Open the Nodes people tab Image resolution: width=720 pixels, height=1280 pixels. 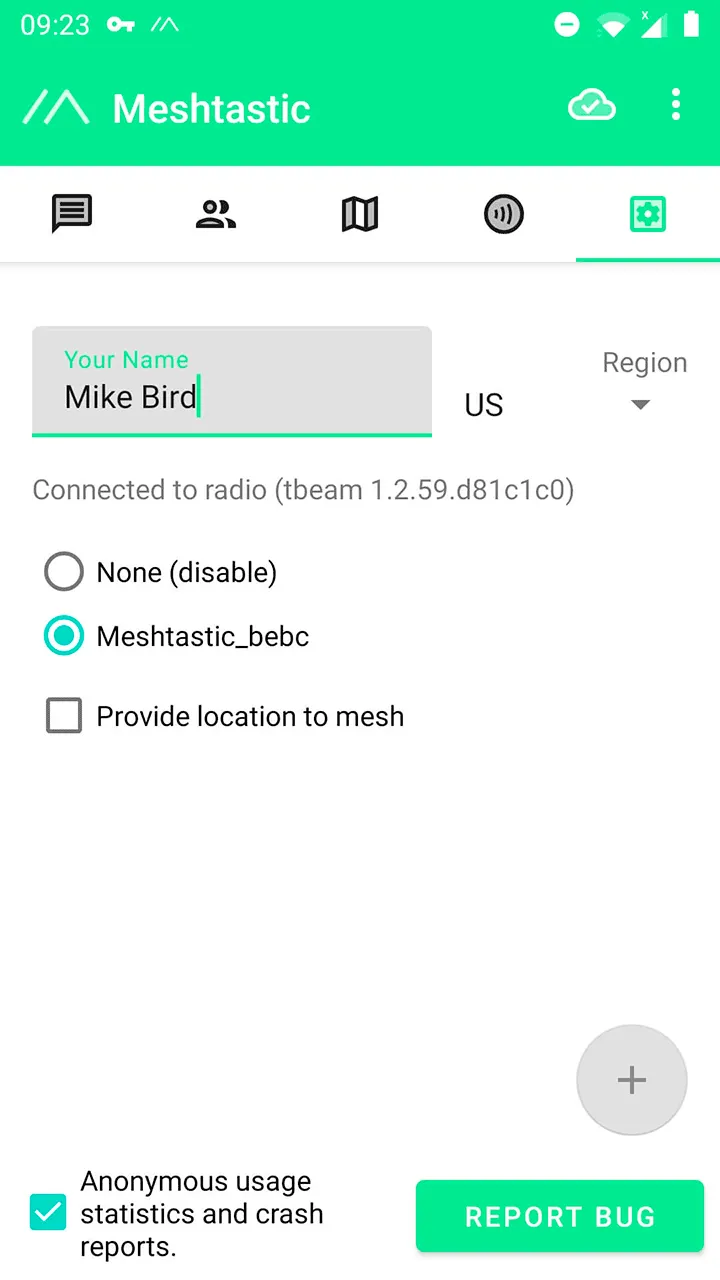tap(216, 214)
